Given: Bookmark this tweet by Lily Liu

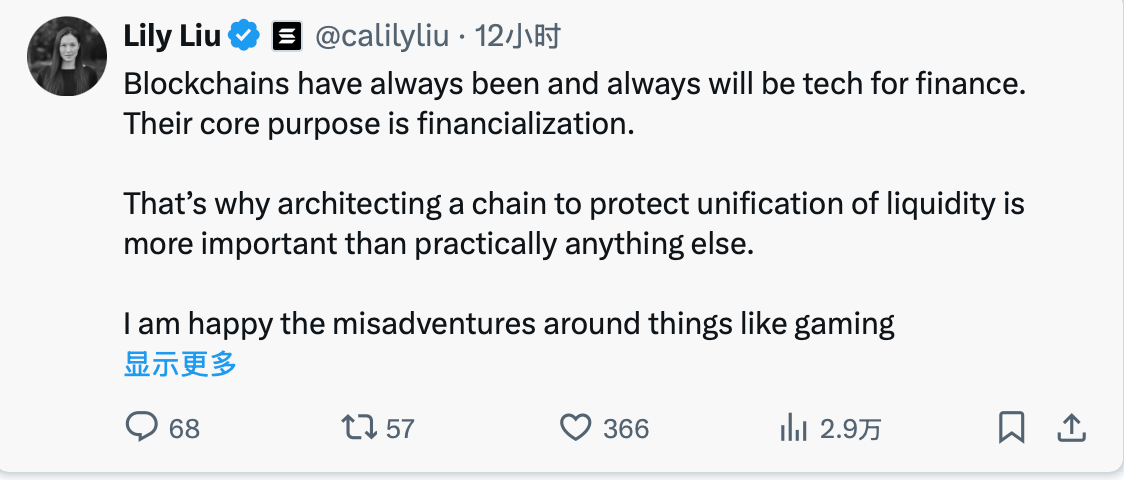Looking at the screenshot, I should (1011, 428).
